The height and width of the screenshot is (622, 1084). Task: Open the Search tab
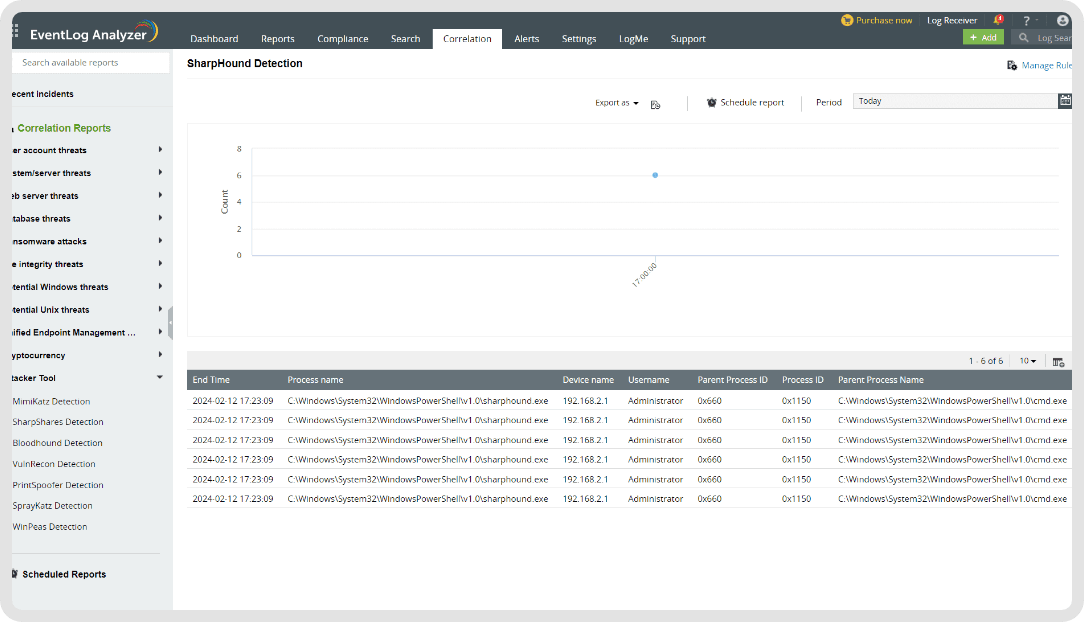tap(406, 39)
